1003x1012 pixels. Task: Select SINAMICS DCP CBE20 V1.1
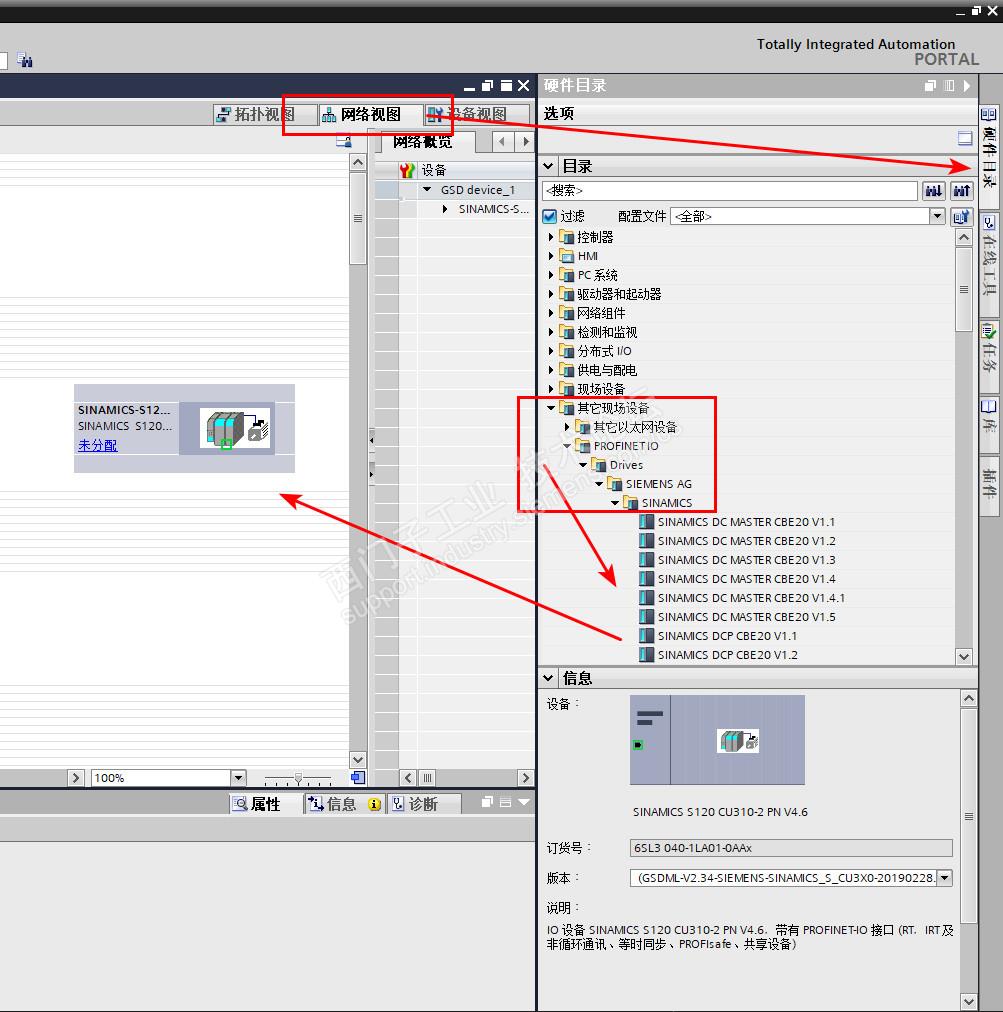(727, 636)
